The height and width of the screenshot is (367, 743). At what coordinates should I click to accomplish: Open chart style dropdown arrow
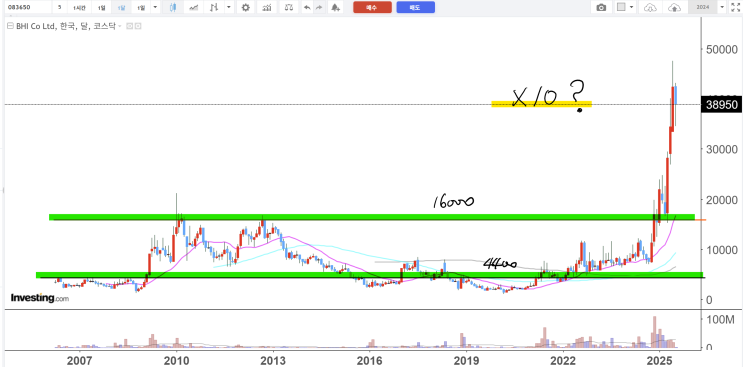229,7
